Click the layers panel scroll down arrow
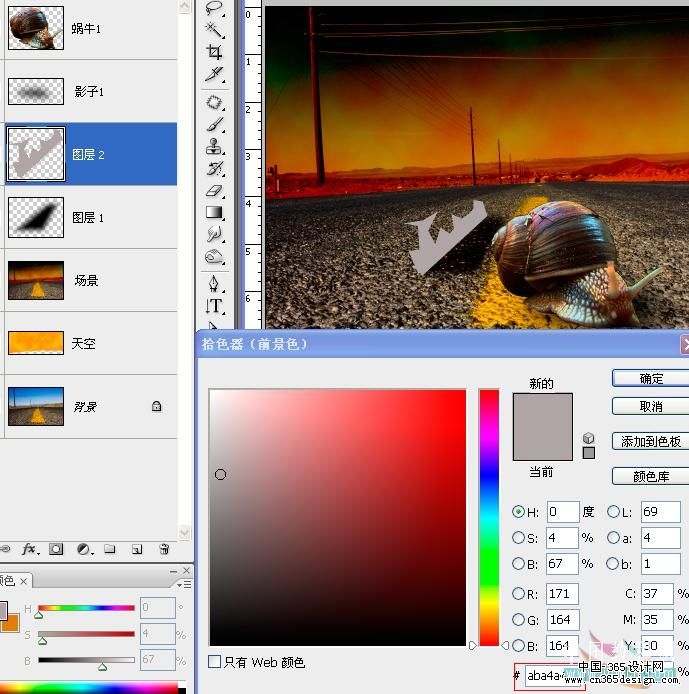The image size is (689, 694). pos(185,532)
